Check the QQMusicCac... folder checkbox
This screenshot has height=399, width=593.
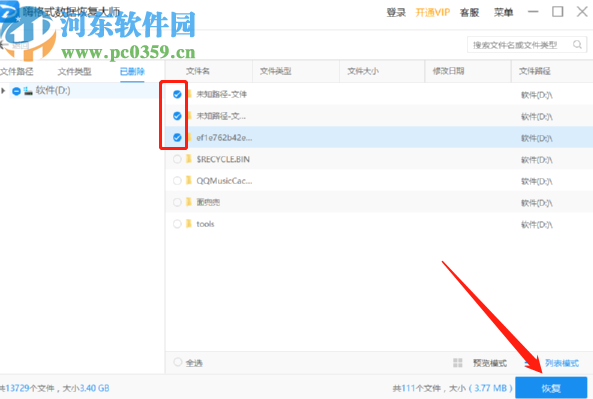177,181
